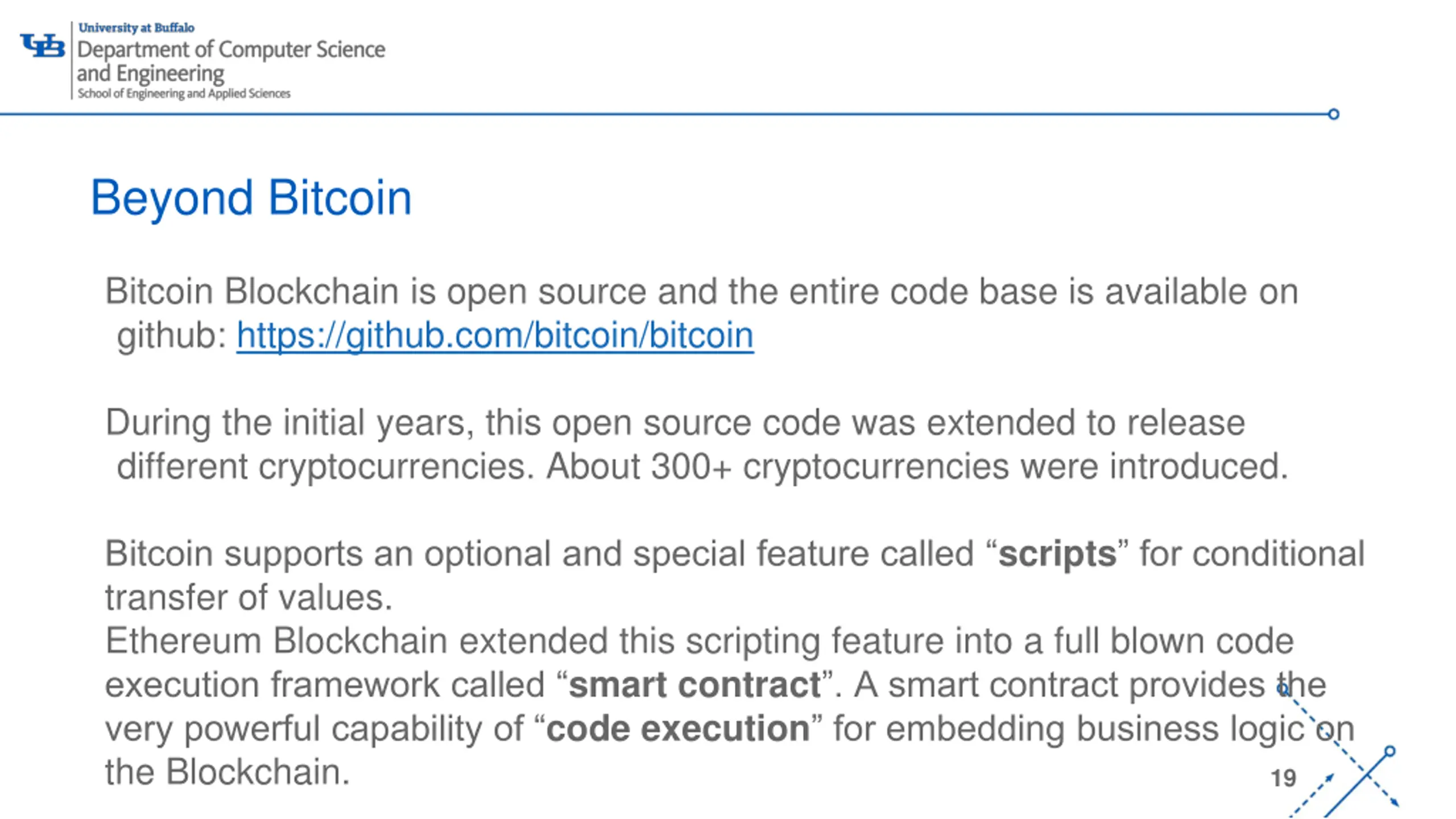Click the small circle overlapping the word the
The image size is (1456, 819).
click(x=1284, y=689)
